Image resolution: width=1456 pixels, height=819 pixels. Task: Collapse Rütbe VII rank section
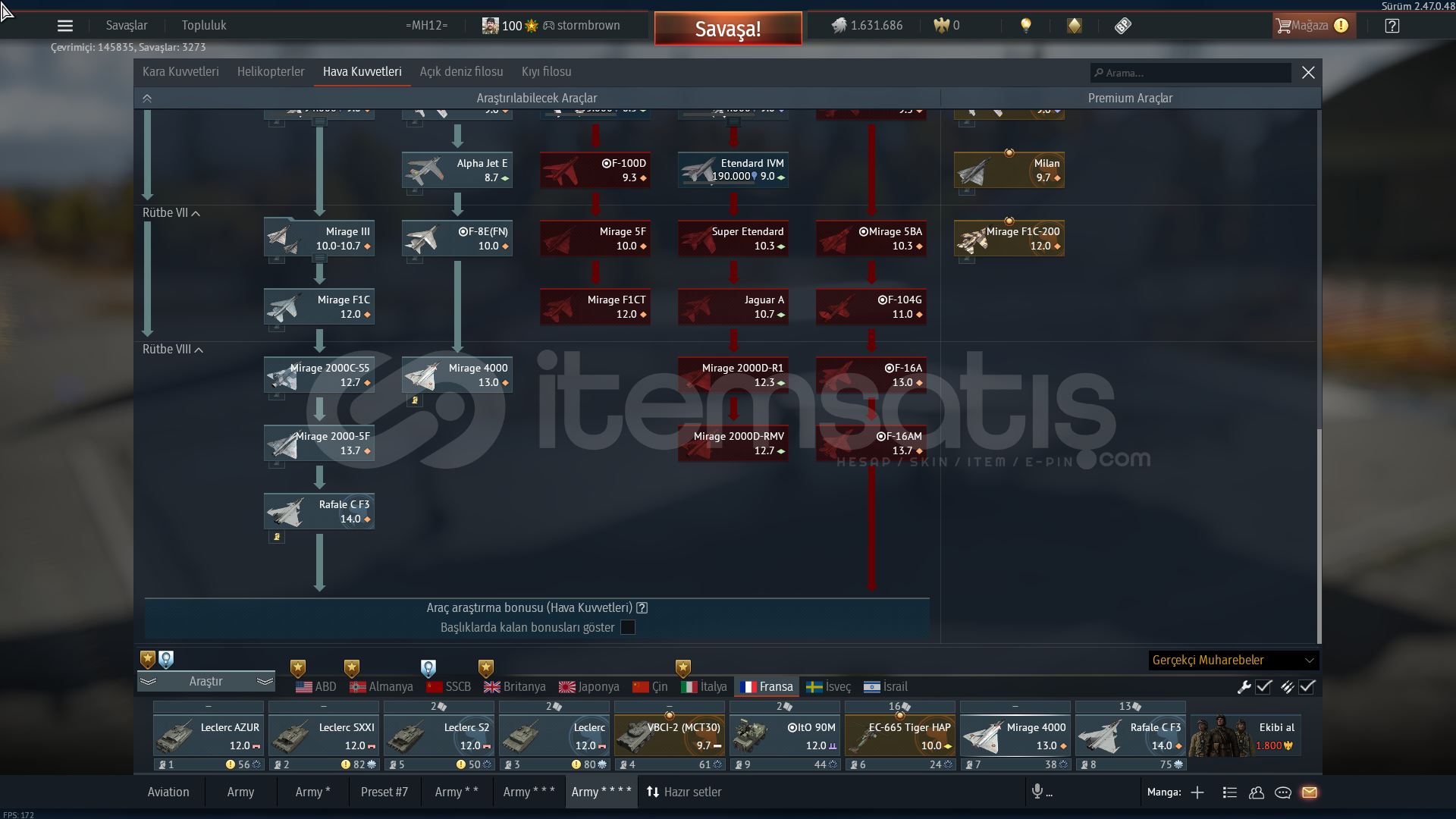[171, 213]
